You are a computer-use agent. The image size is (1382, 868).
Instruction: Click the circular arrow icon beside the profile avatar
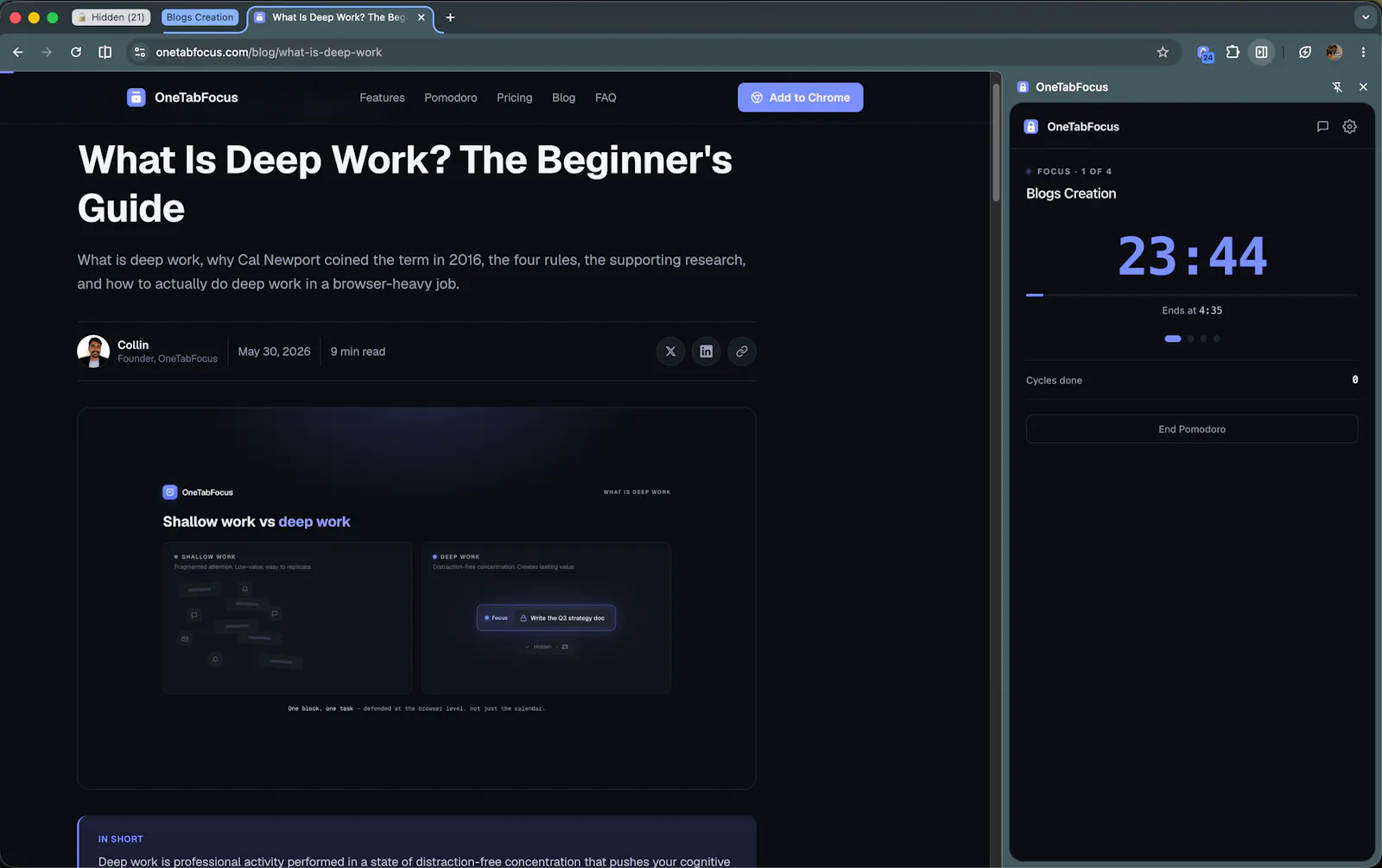[x=1305, y=52]
